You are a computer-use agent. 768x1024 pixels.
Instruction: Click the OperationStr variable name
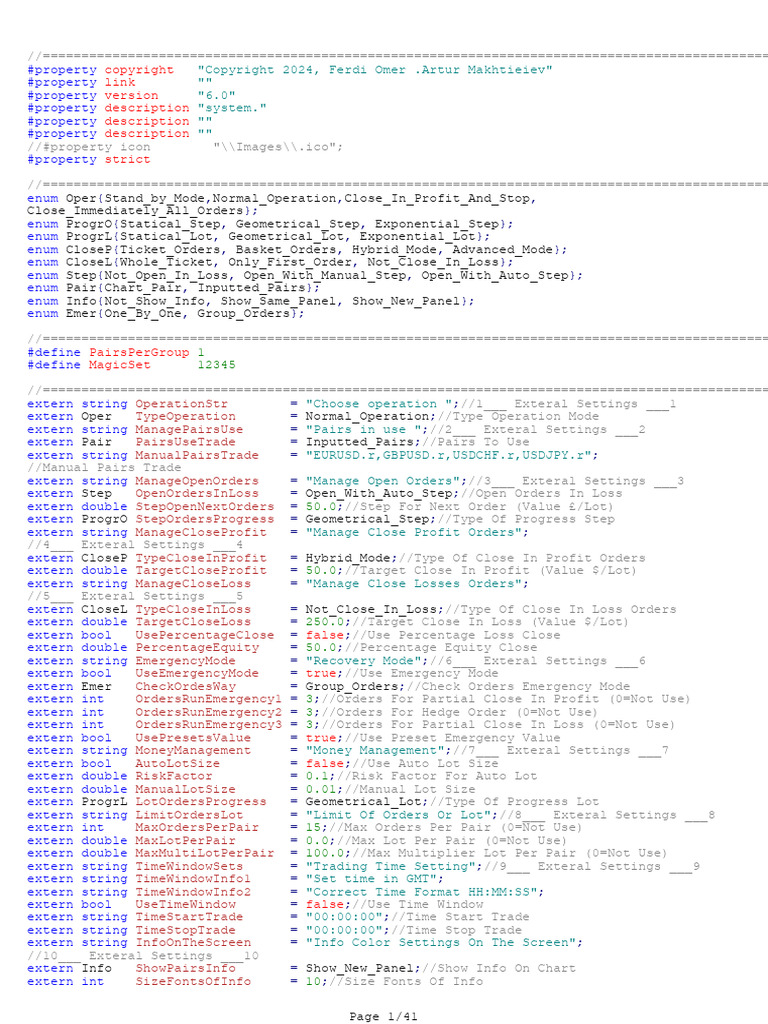(182, 404)
